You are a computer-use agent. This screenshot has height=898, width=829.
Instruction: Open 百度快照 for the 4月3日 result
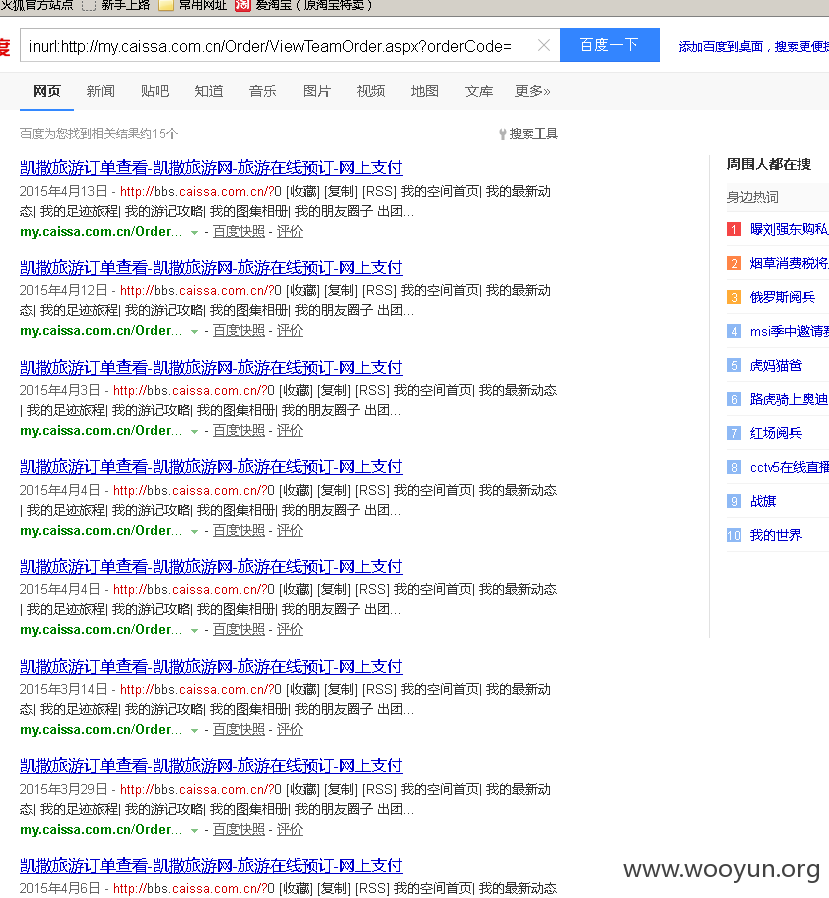click(239, 430)
